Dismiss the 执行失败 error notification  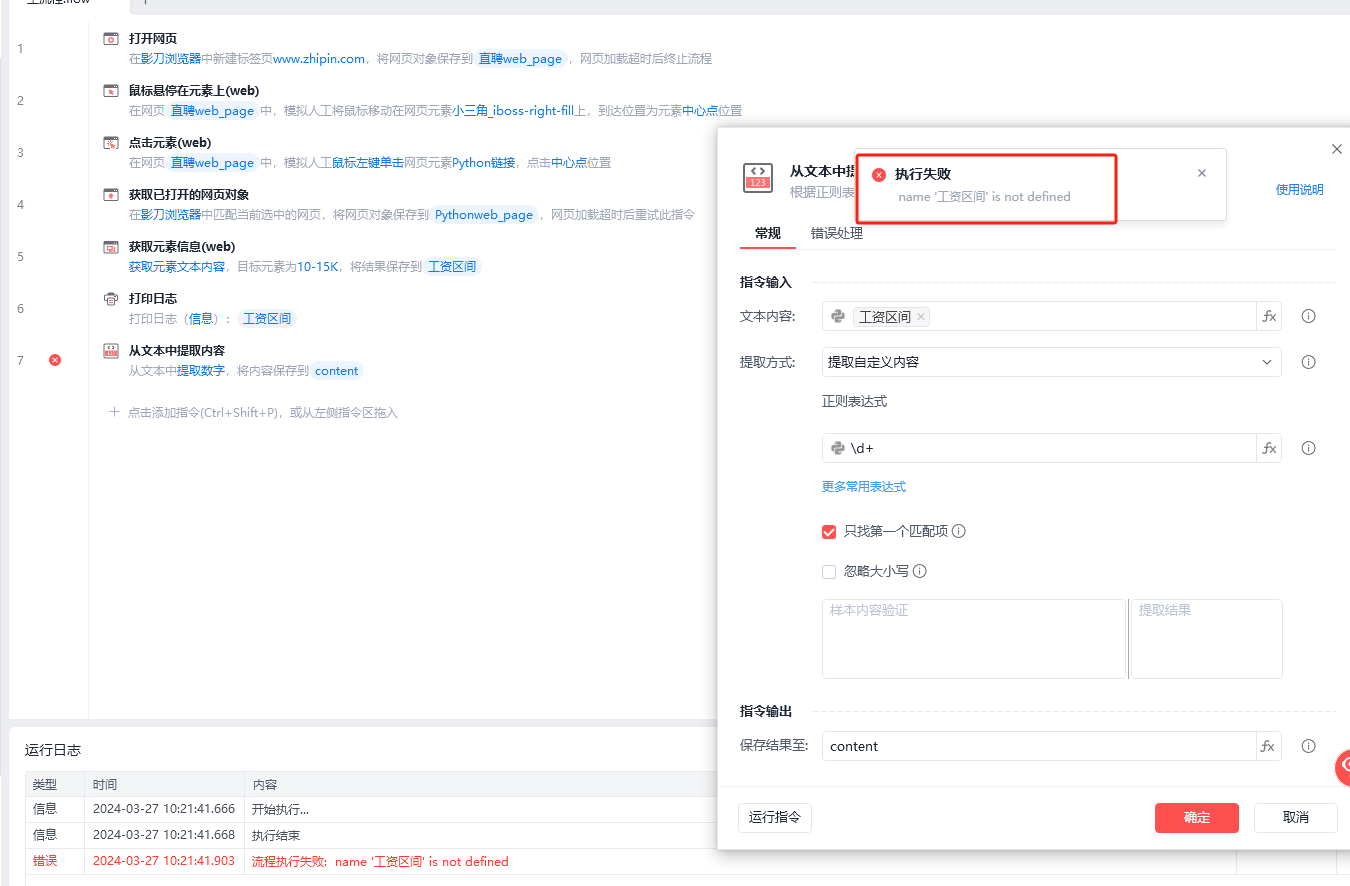point(1202,173)
